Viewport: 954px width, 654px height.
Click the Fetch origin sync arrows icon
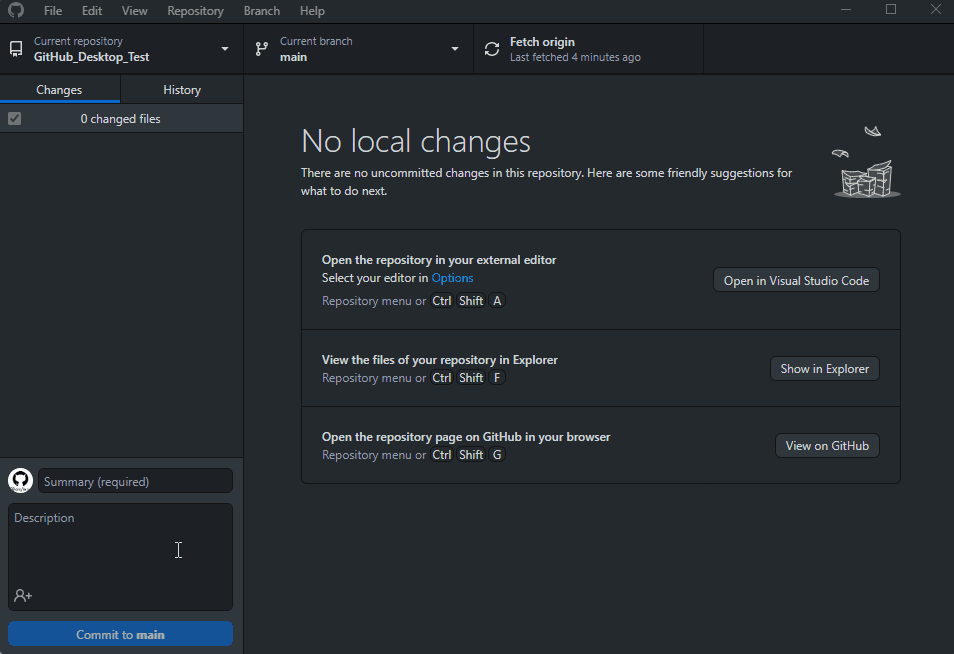point(492,49)
